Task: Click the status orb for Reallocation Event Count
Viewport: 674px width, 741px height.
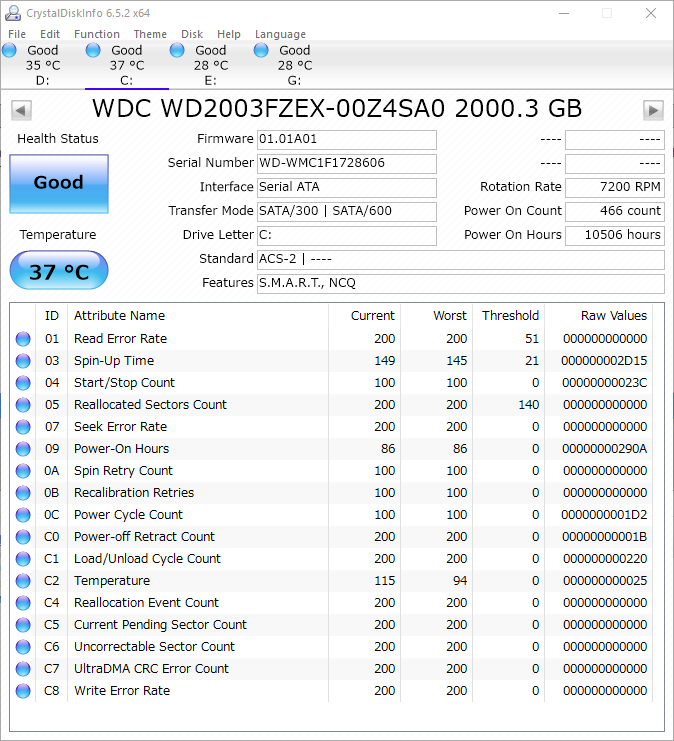Action: [x=23, y=603]
